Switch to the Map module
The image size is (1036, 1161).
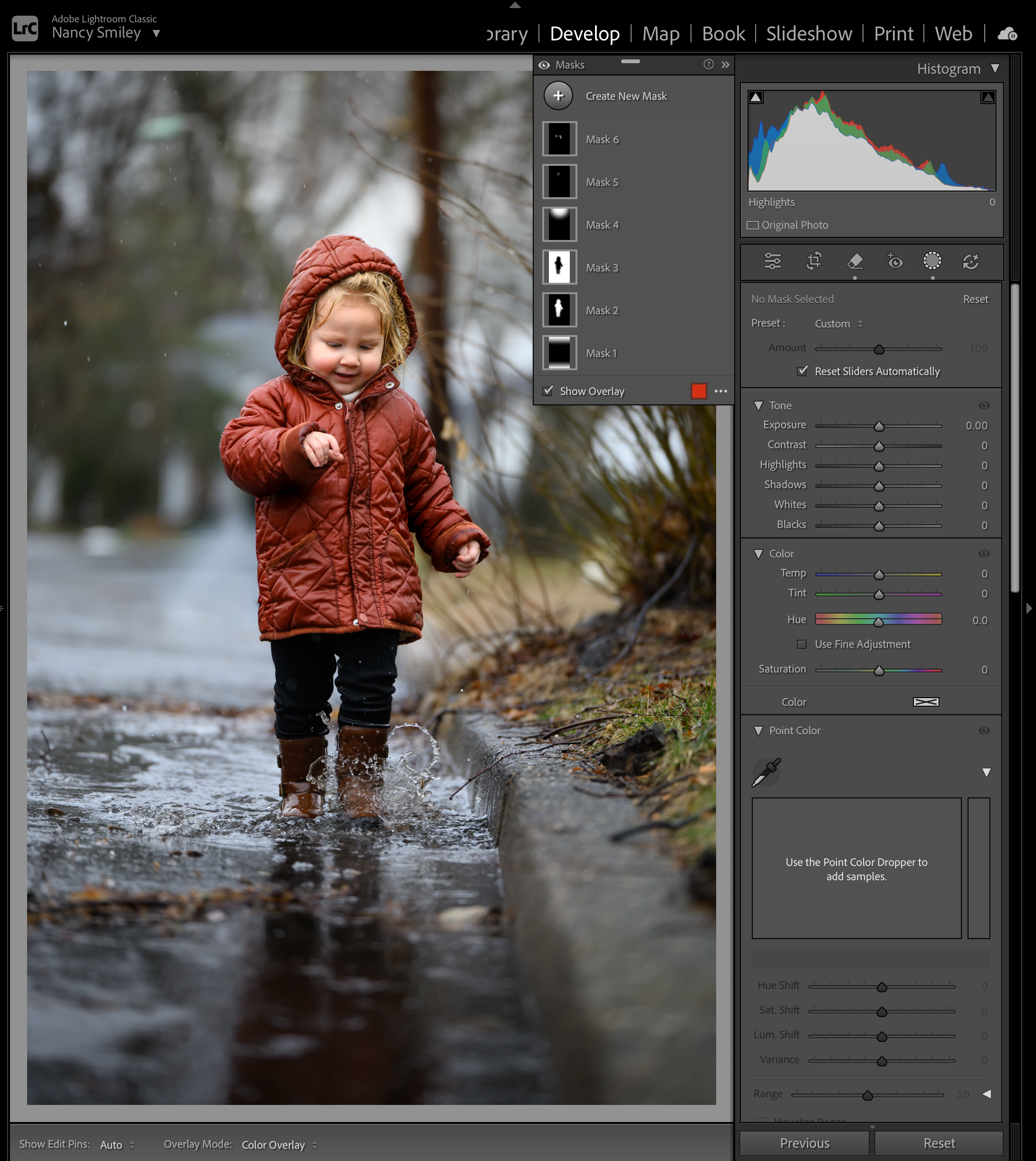click(x=661, y=34)
